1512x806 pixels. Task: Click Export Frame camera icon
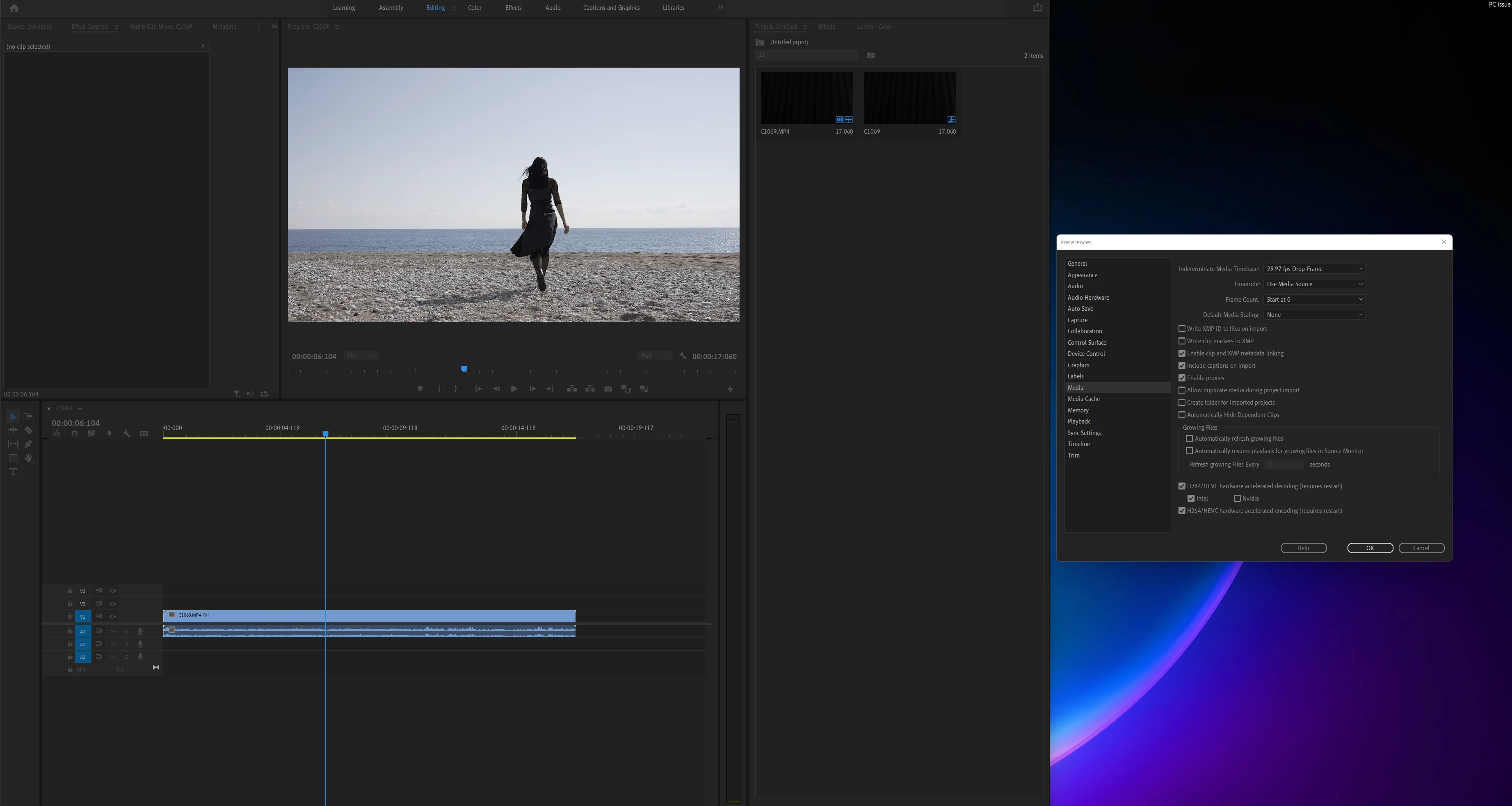(608, 389)
